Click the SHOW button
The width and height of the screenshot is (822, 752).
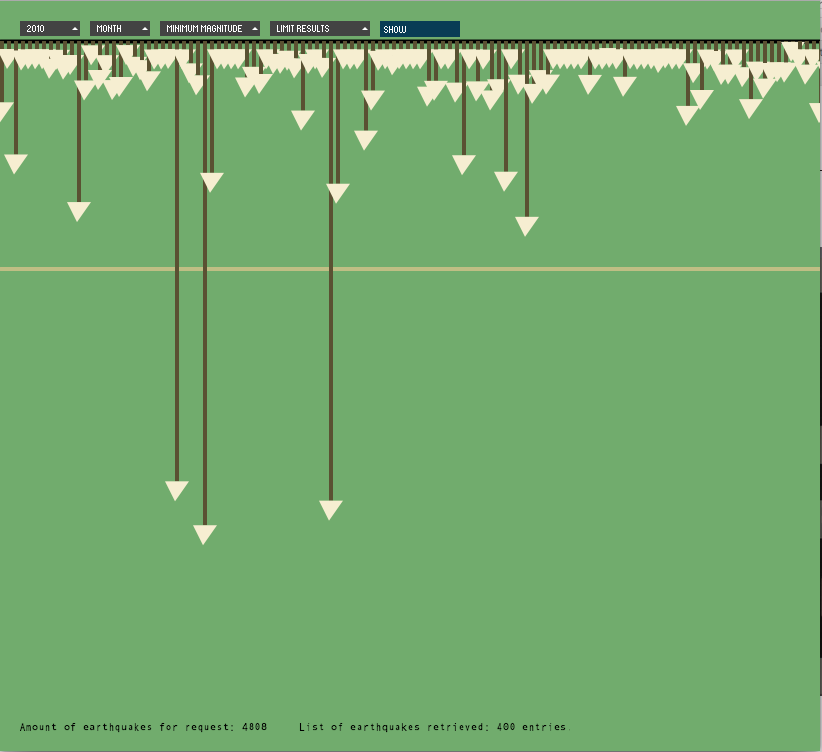coord(420,29)
